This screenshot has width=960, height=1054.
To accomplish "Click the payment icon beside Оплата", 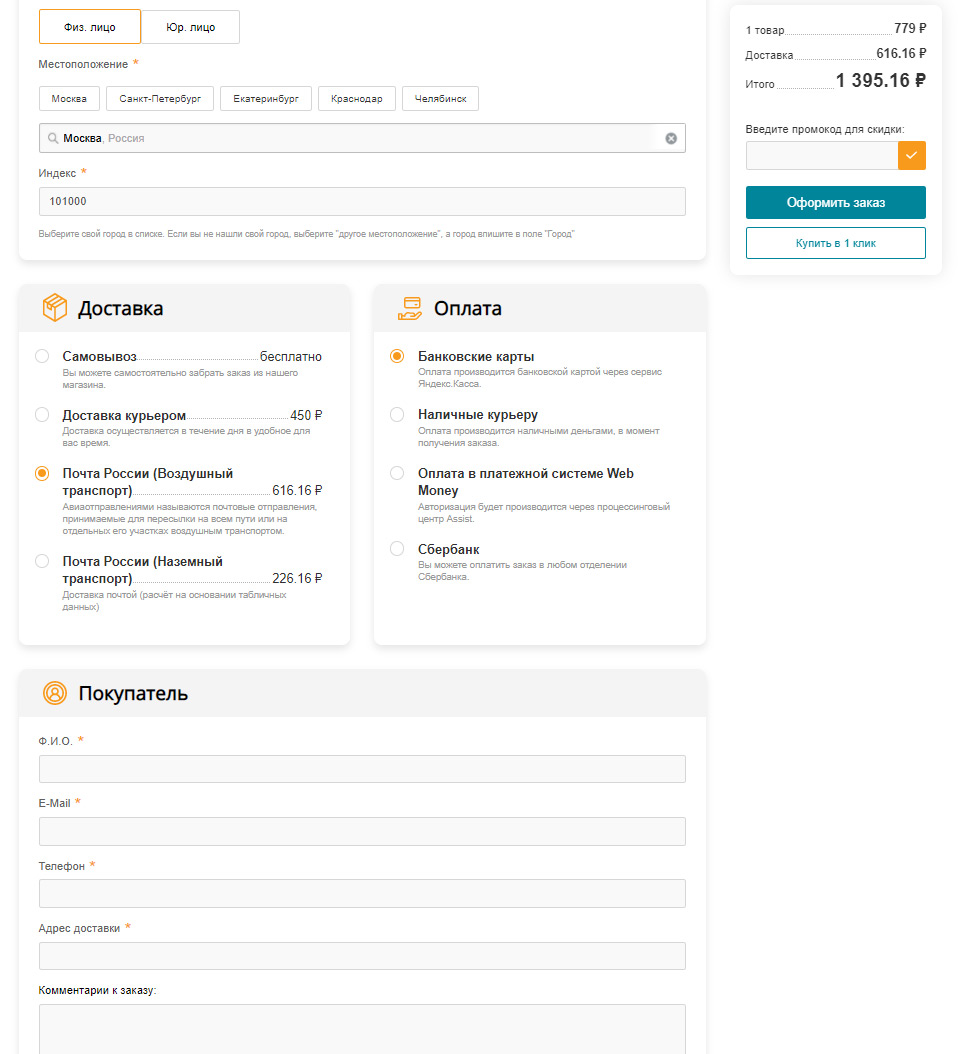I will [x=409, y=307].
